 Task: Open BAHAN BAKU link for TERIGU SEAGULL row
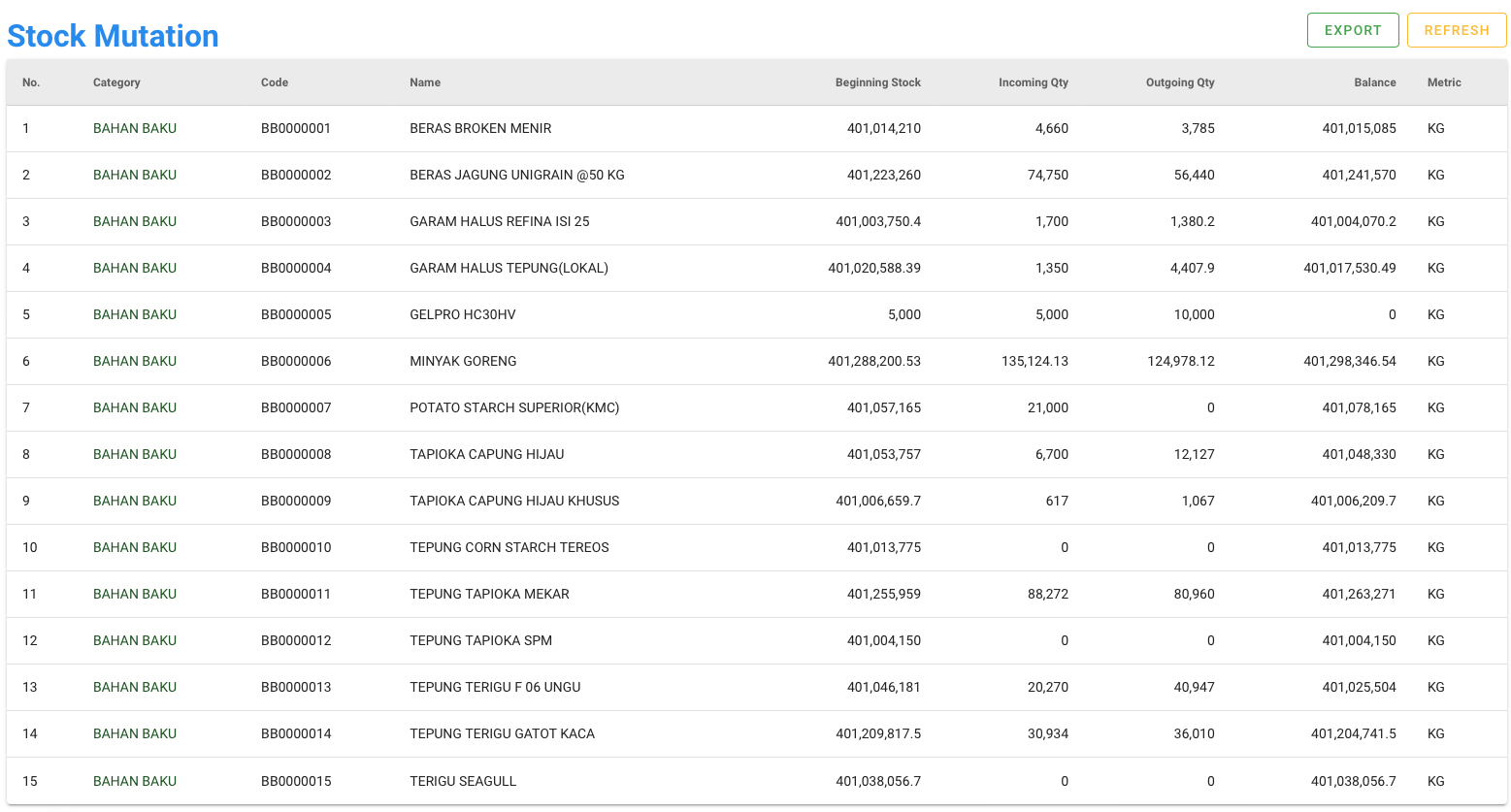tap(135, 781)
